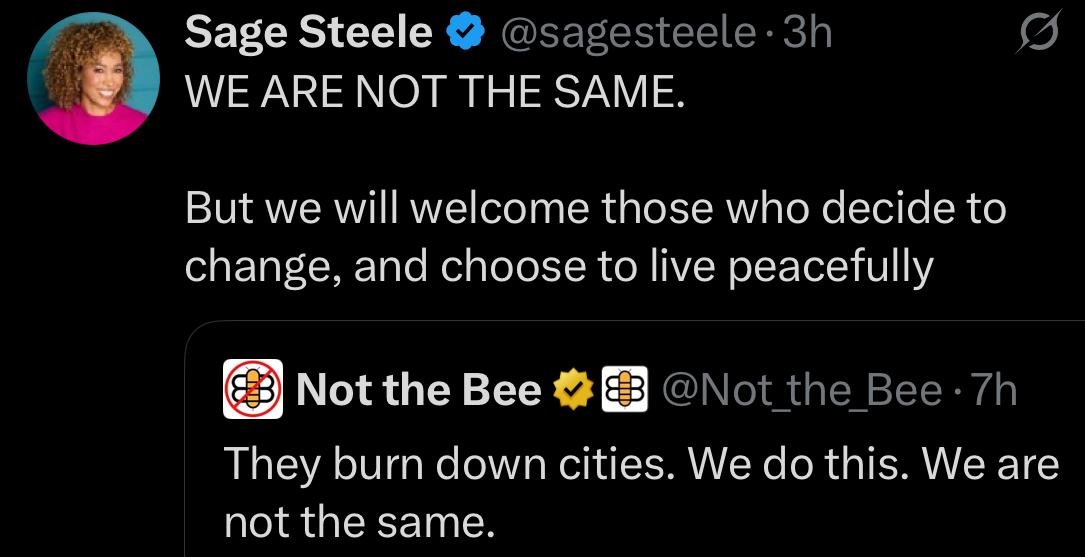
Task: Click the 3h post timestamp
Action: click(x=807, y=34)
